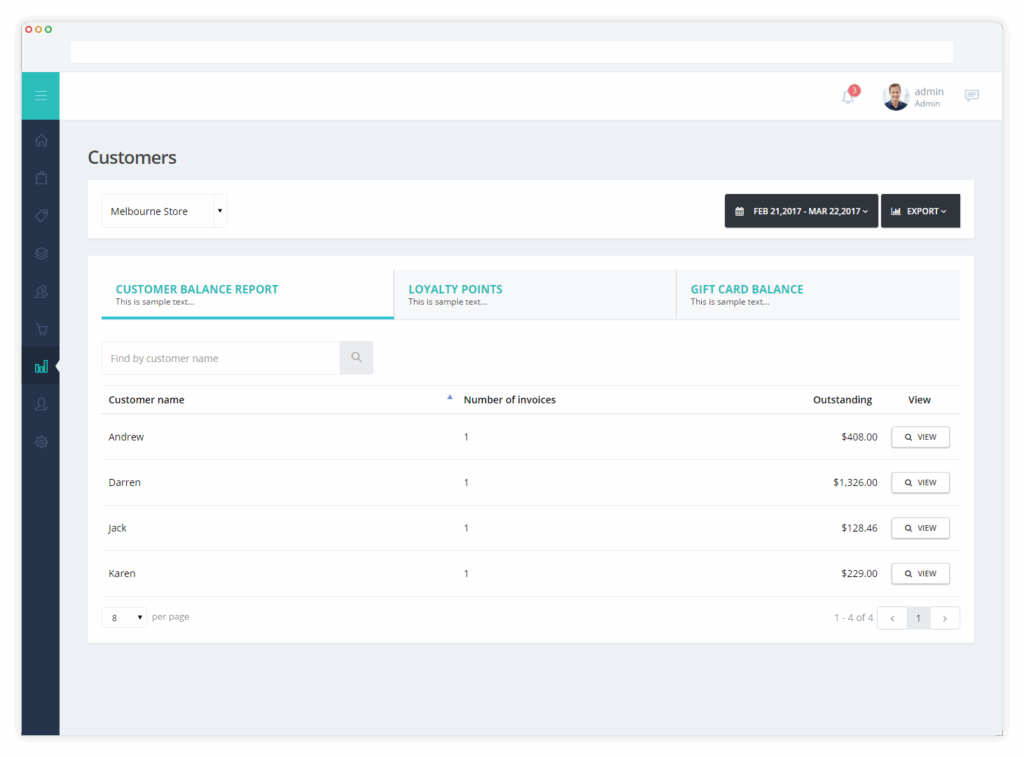
Task: Click the price tag sidebar icon
Action: tap(41, 216)
